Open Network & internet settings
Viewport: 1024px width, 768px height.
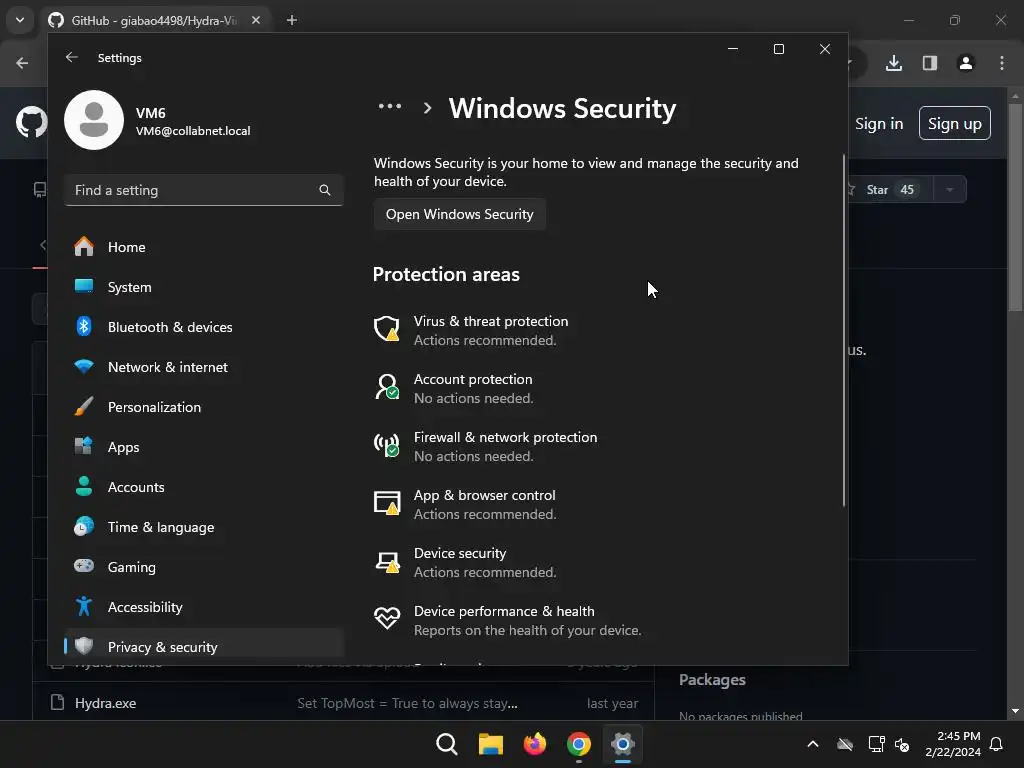click(x=204, y=367)
